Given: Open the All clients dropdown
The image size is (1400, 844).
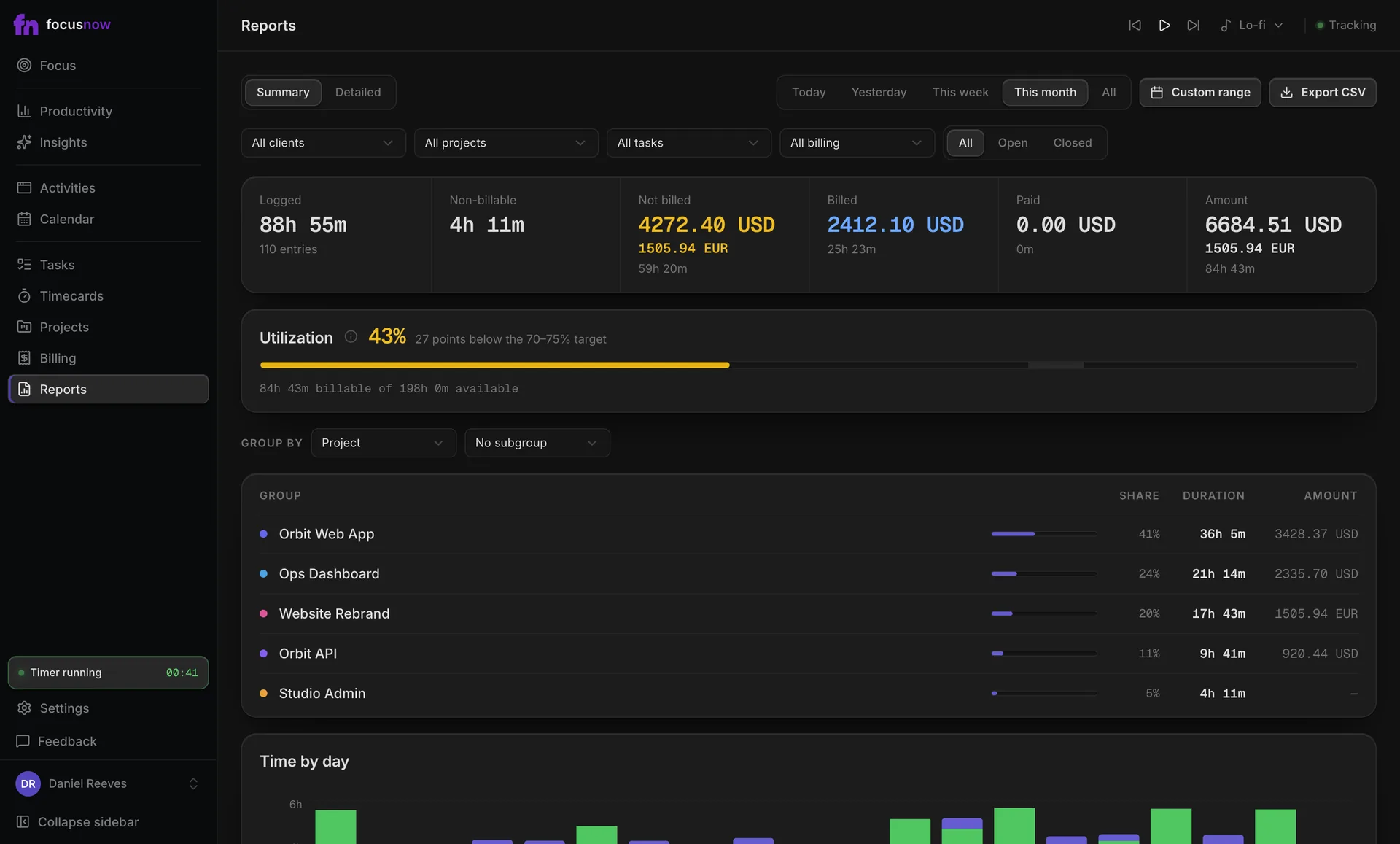Looking at the screenshot, I should (323, 142).
